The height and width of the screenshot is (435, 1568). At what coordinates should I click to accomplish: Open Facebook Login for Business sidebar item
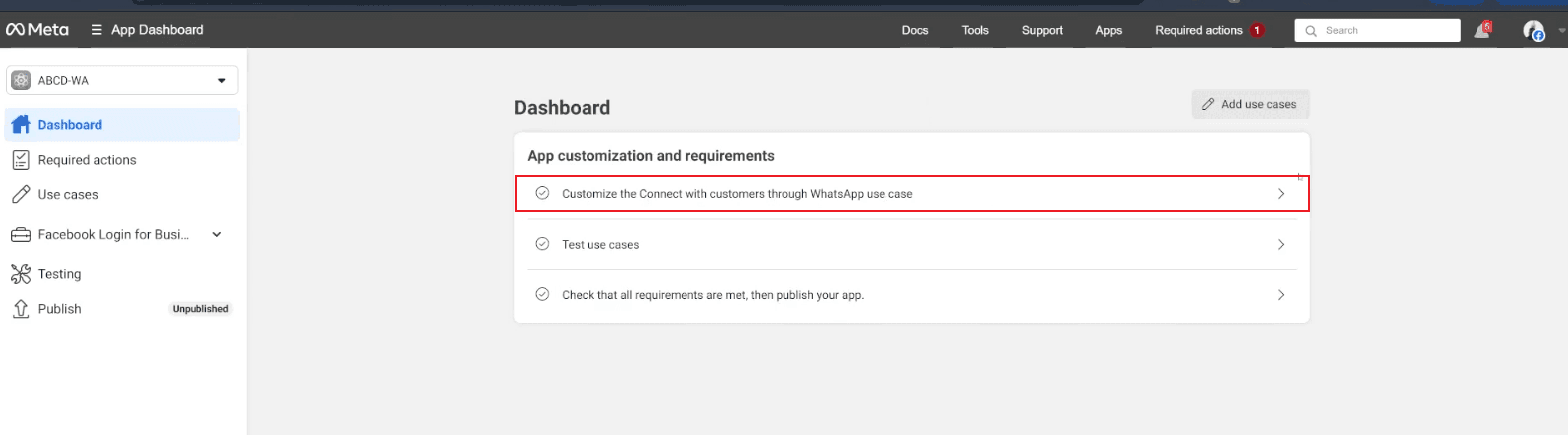[x=112, y=234]
